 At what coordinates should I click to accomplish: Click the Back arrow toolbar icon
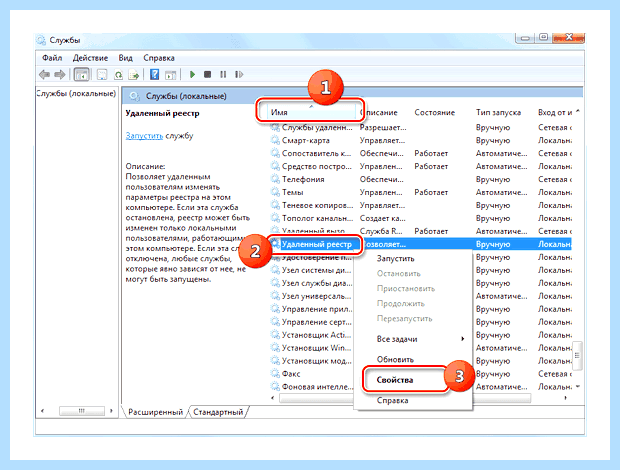click(44, 74)
